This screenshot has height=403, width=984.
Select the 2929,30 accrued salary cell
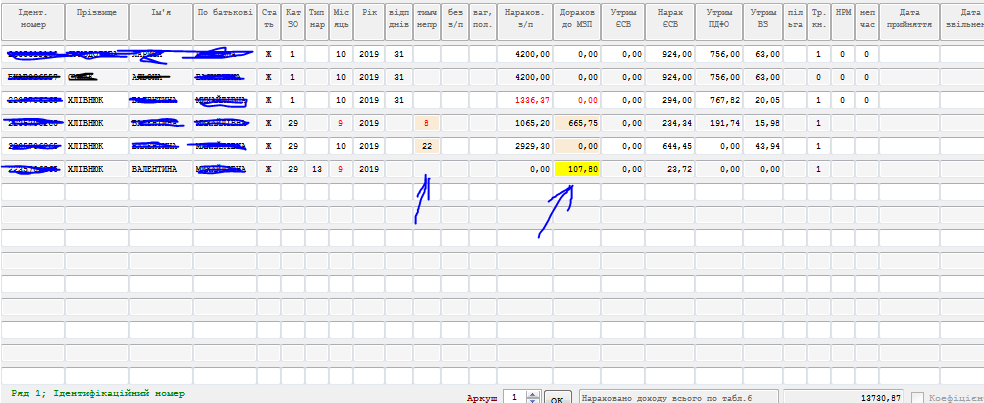(x=524, y=146)
